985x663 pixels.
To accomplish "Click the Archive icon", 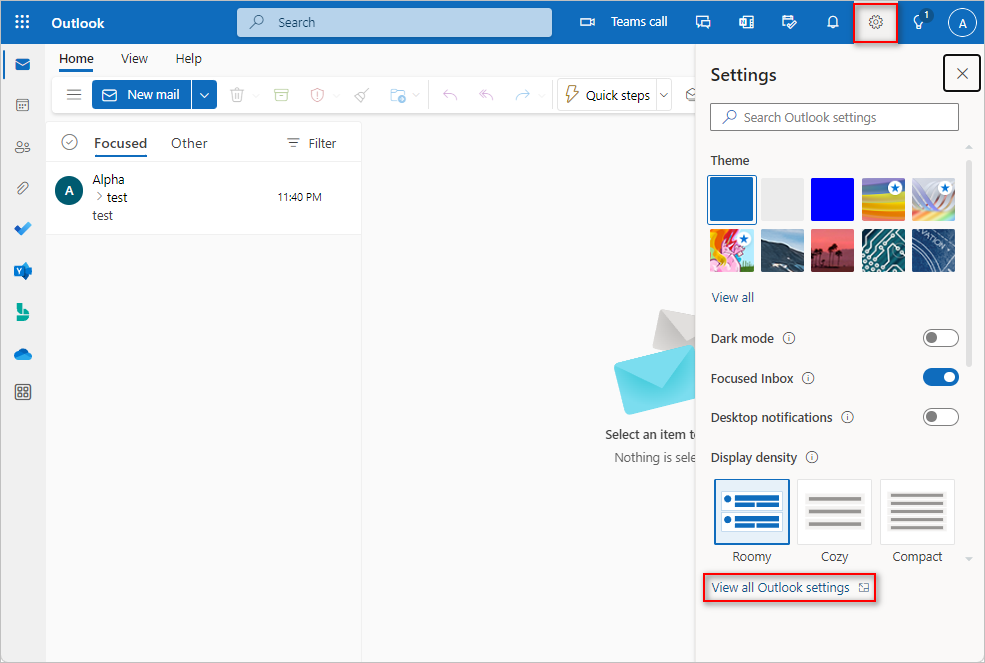I will tap(281, 95).
